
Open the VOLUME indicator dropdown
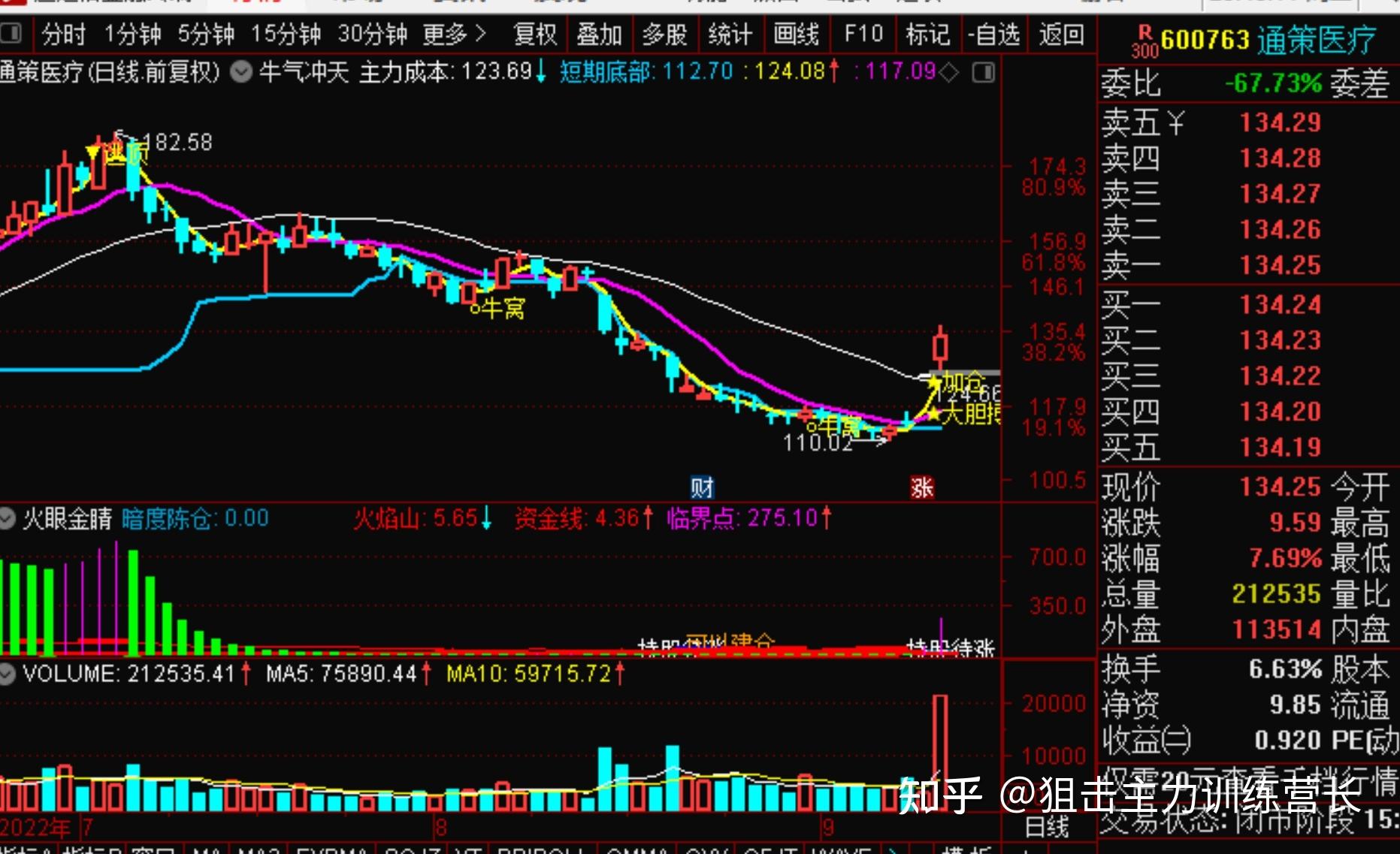point(8,673)
